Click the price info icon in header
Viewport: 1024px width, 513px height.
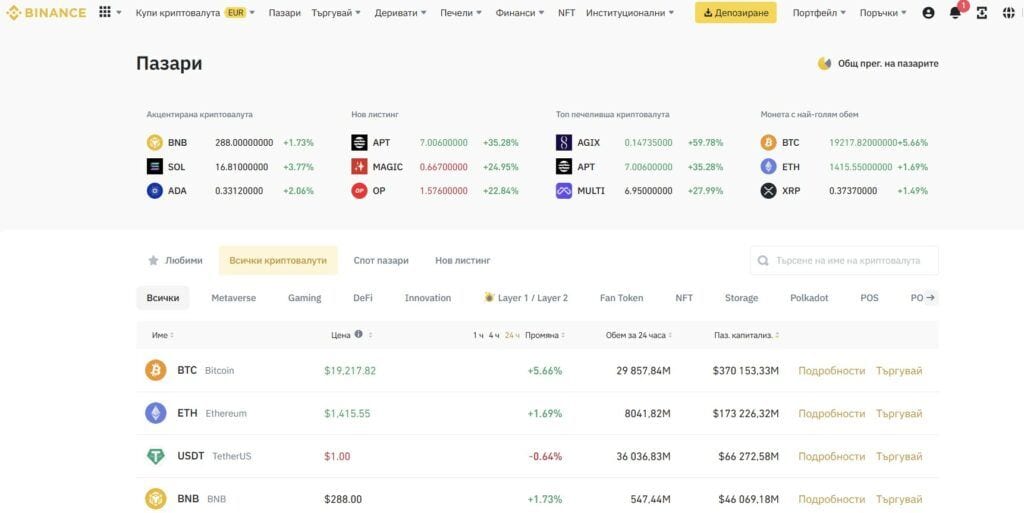(x=358, y=334)
